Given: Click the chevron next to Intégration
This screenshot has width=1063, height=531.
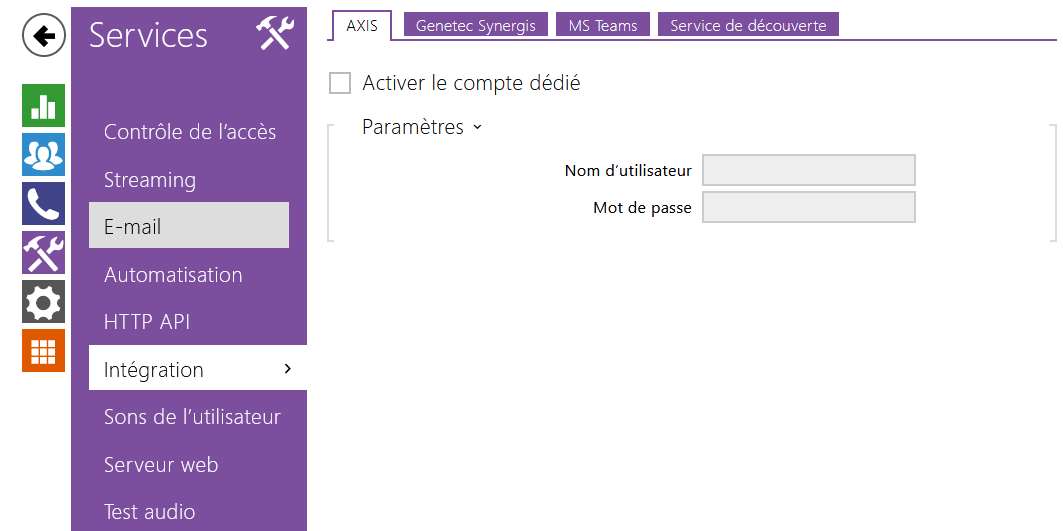Looking at the screenshot, I should pyautogui.click(x=288, y=369).
